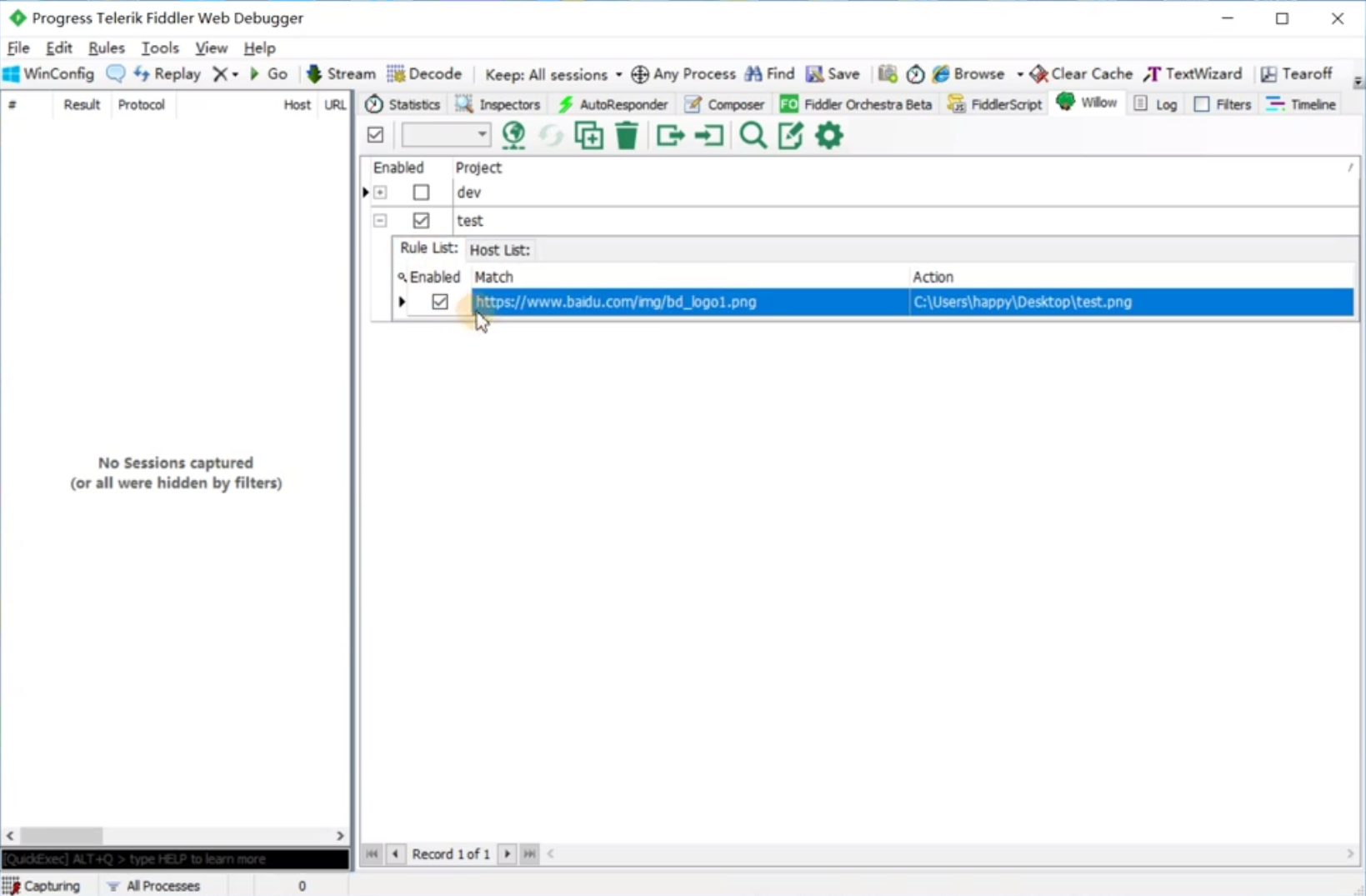
Task: Click the green trash can delete icon
Action: pos(627,135)
